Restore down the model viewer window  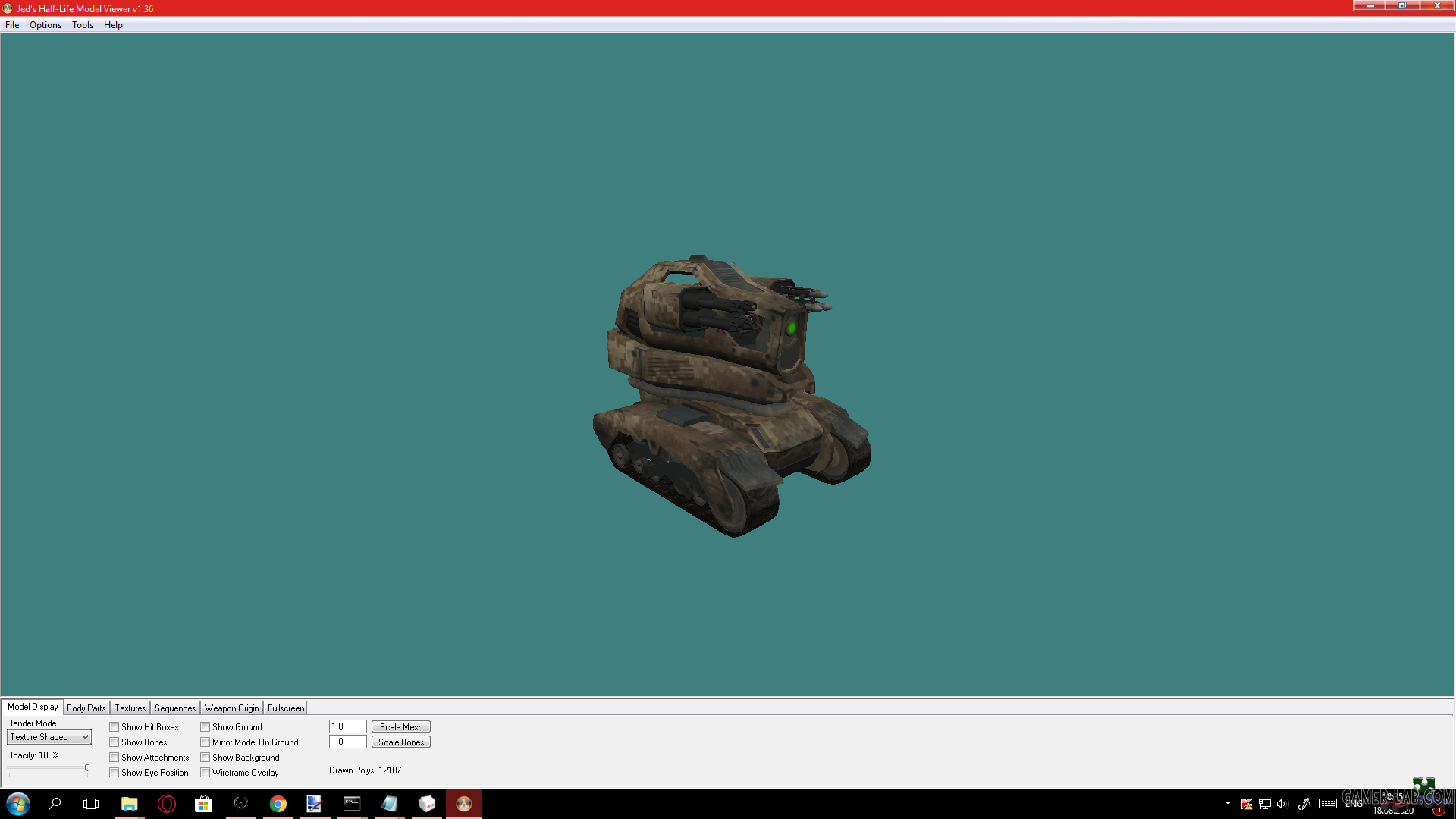tap(1402, 5)
